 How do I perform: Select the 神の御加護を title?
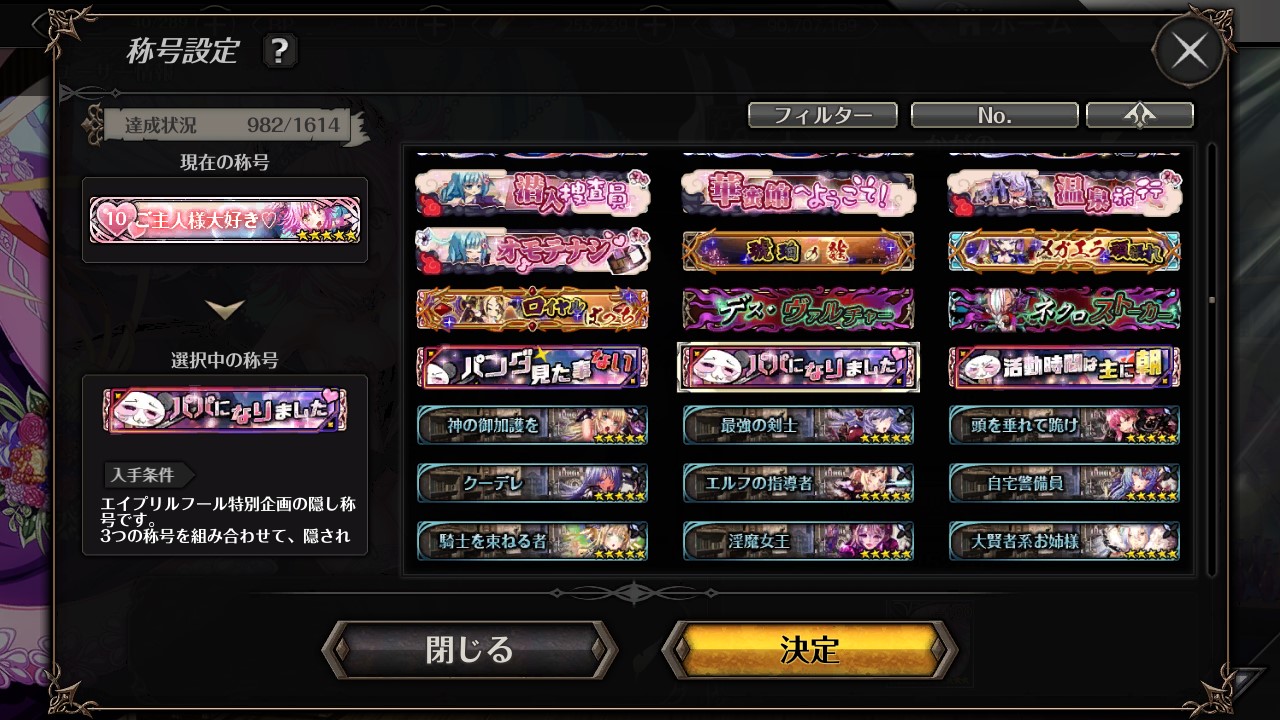(532, 425)
